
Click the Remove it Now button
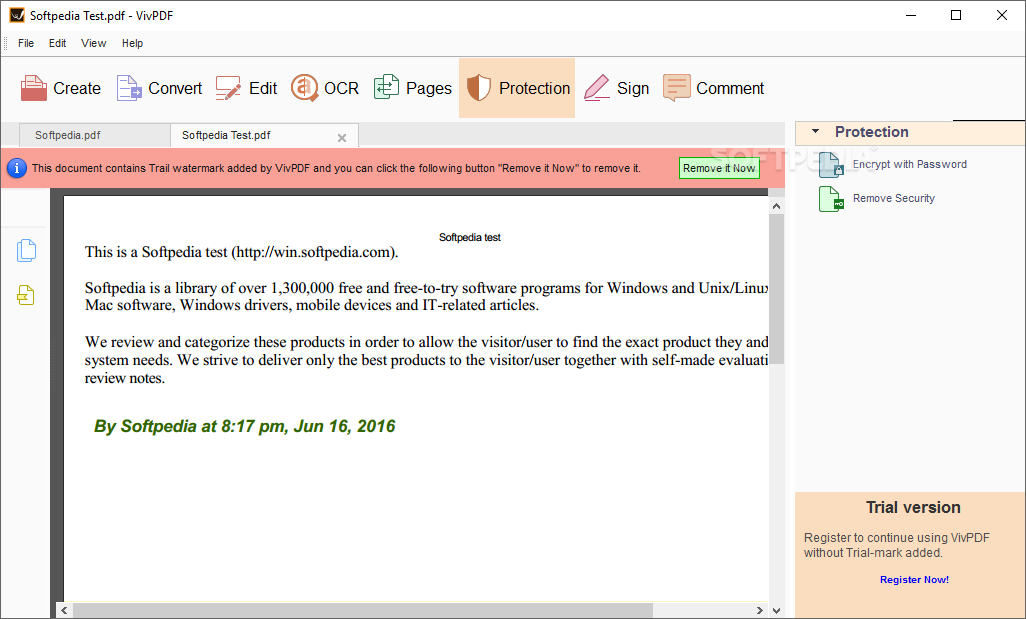[x=719, y=168]
